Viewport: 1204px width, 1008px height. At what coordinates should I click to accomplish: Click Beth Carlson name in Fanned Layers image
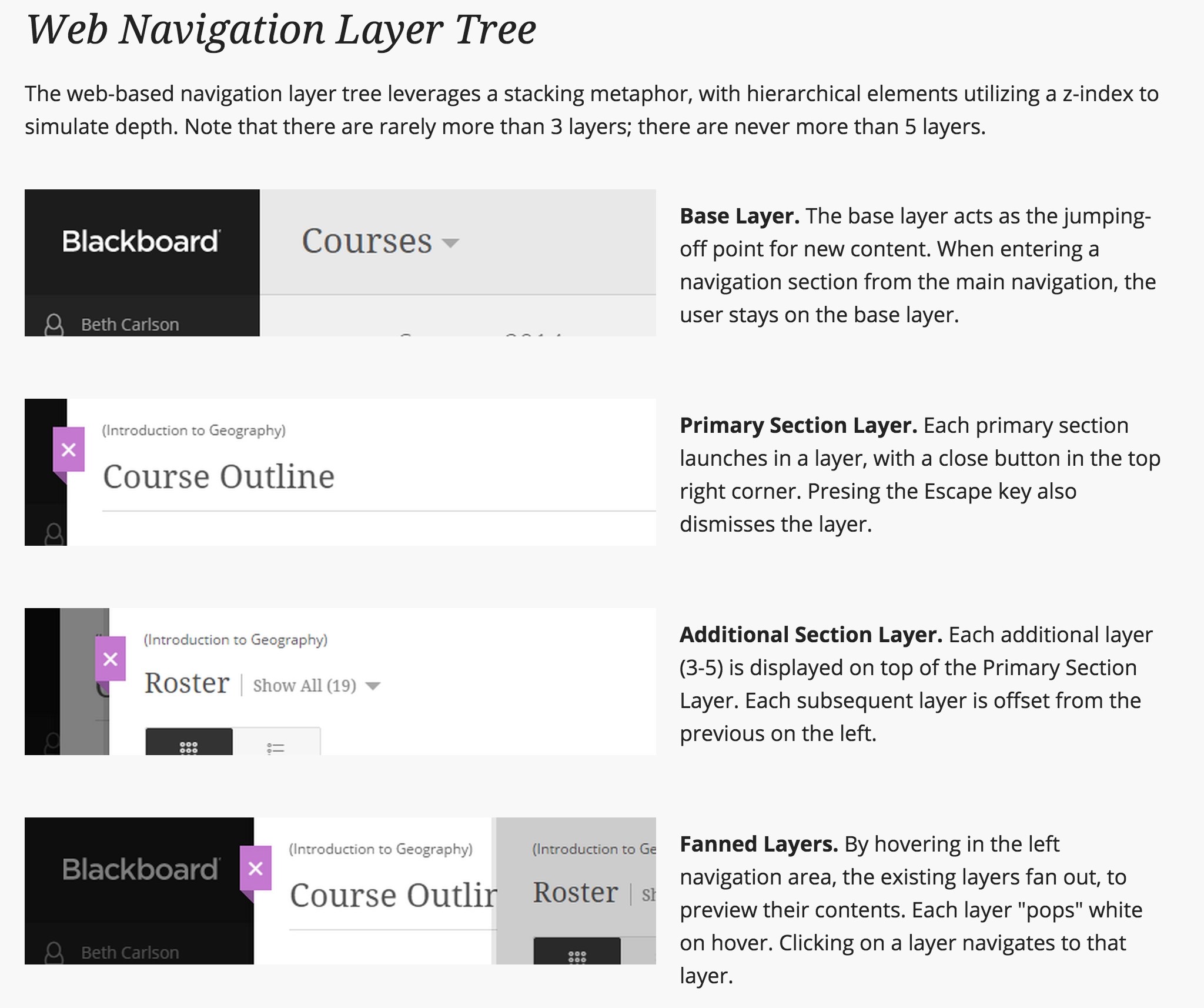click(130, 952)
